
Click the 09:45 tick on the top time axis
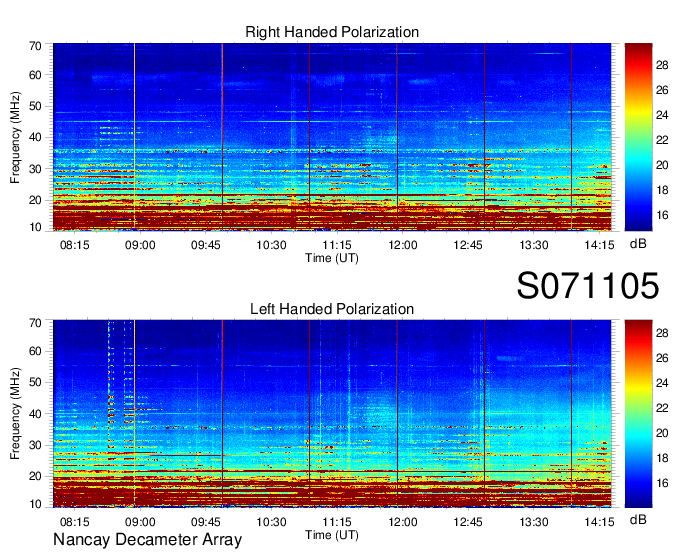point(206,245)
